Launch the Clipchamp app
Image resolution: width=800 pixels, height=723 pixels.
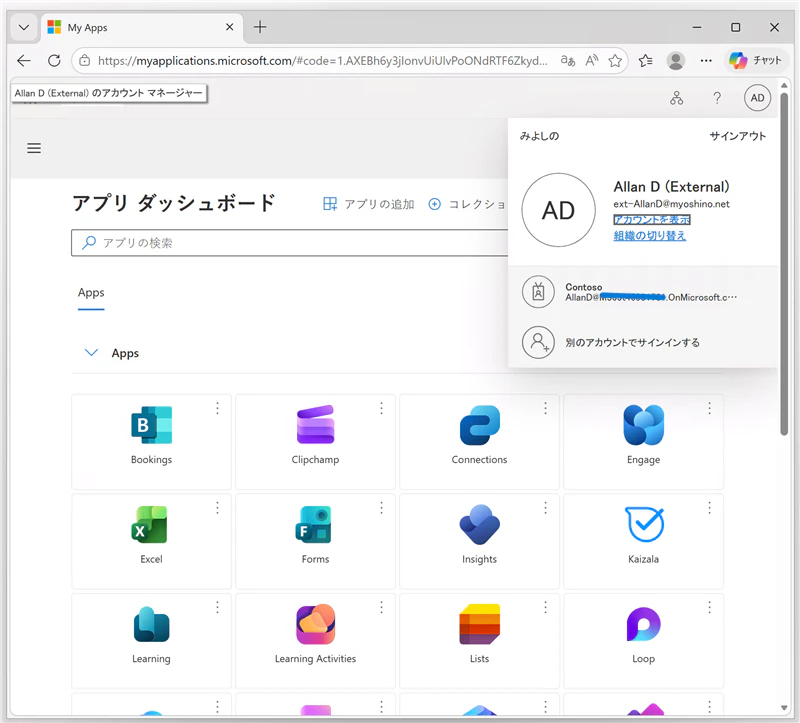pyautogui.click(x=315, y=441)
